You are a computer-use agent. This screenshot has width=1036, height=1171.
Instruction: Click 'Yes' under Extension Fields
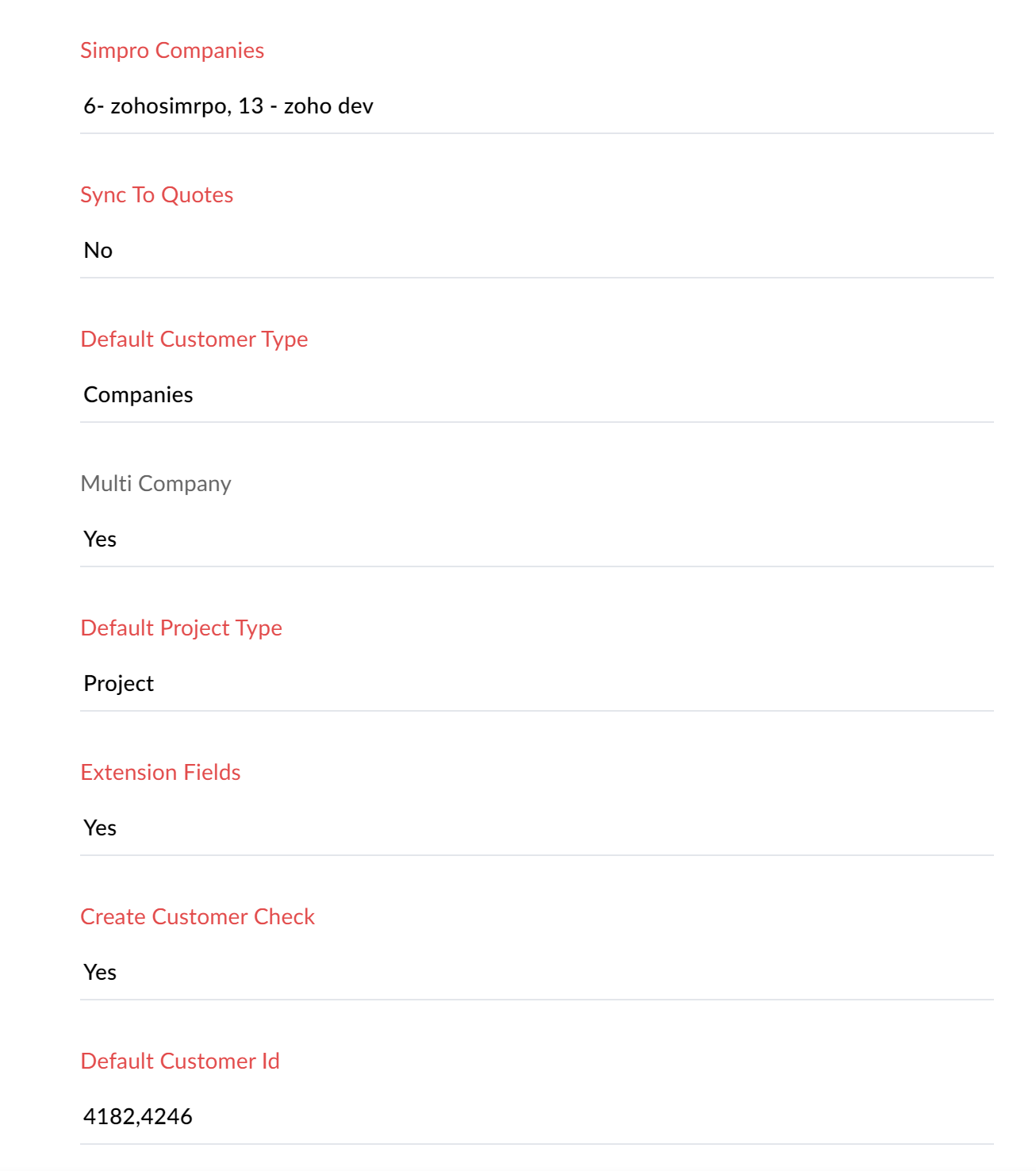[100, 827]
